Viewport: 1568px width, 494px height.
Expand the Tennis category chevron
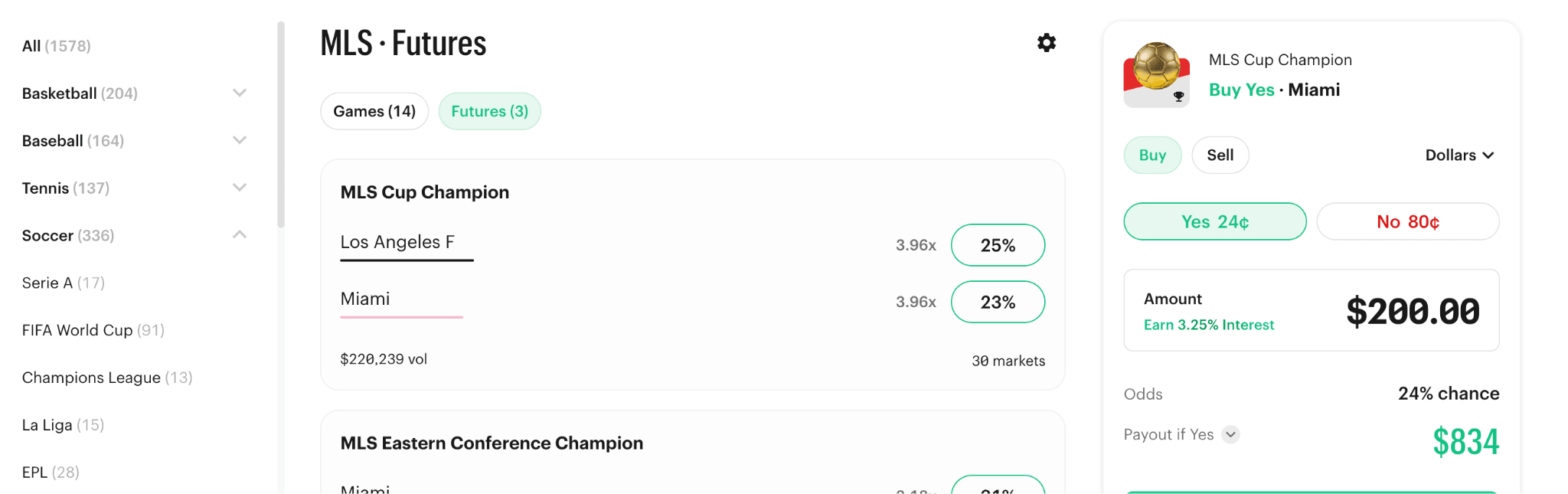[240, 188]
